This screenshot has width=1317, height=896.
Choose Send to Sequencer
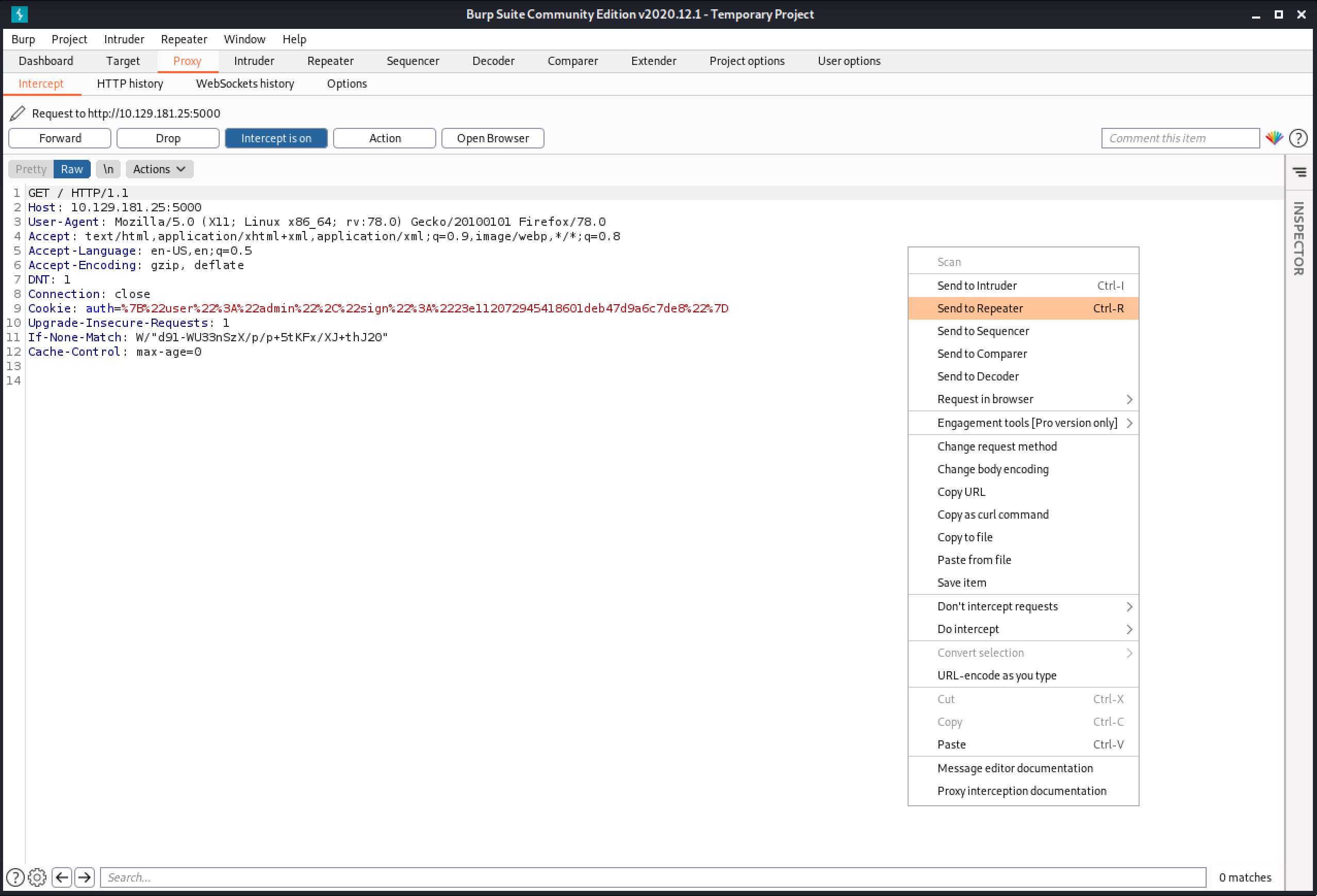click(1023, 331)
